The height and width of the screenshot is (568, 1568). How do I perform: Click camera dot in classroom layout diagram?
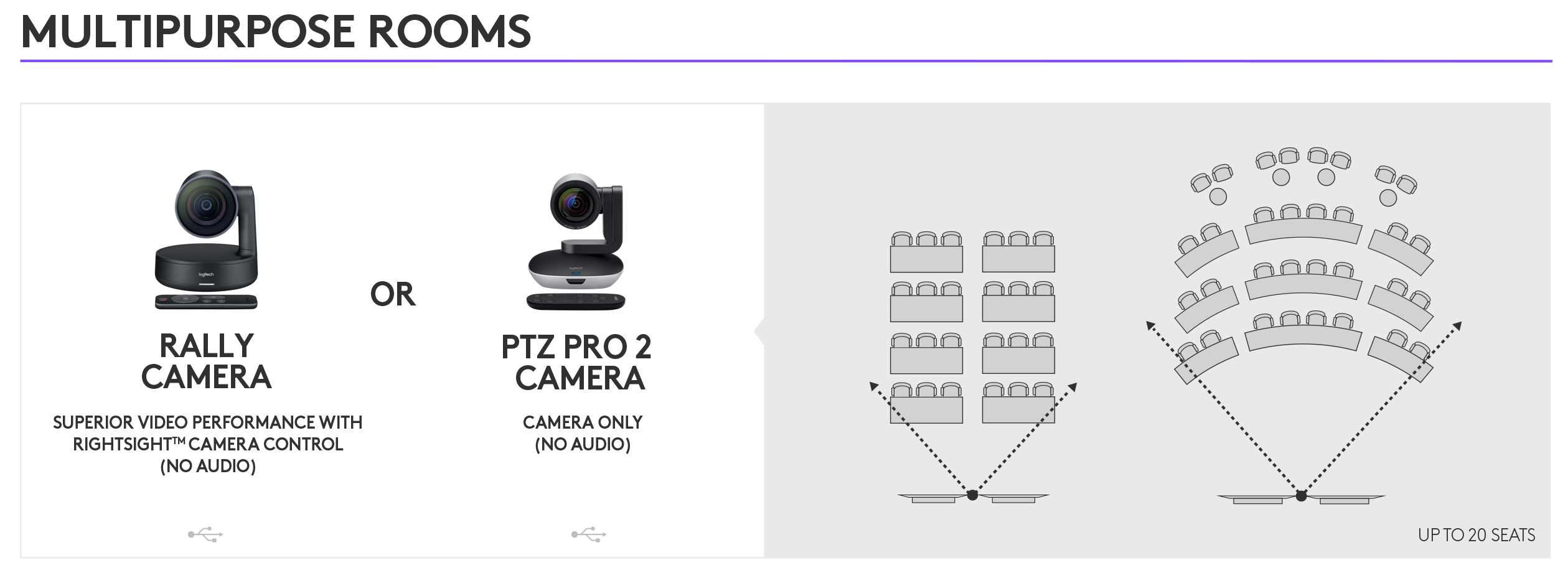point(972,495)
